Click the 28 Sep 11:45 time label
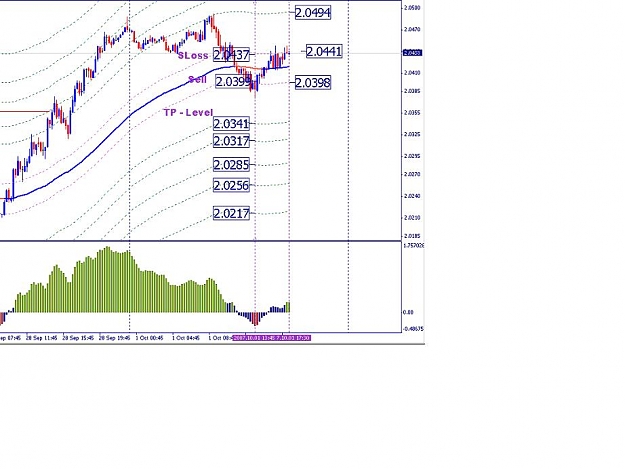This screenshot has width=625, height=469. point(41,338)
